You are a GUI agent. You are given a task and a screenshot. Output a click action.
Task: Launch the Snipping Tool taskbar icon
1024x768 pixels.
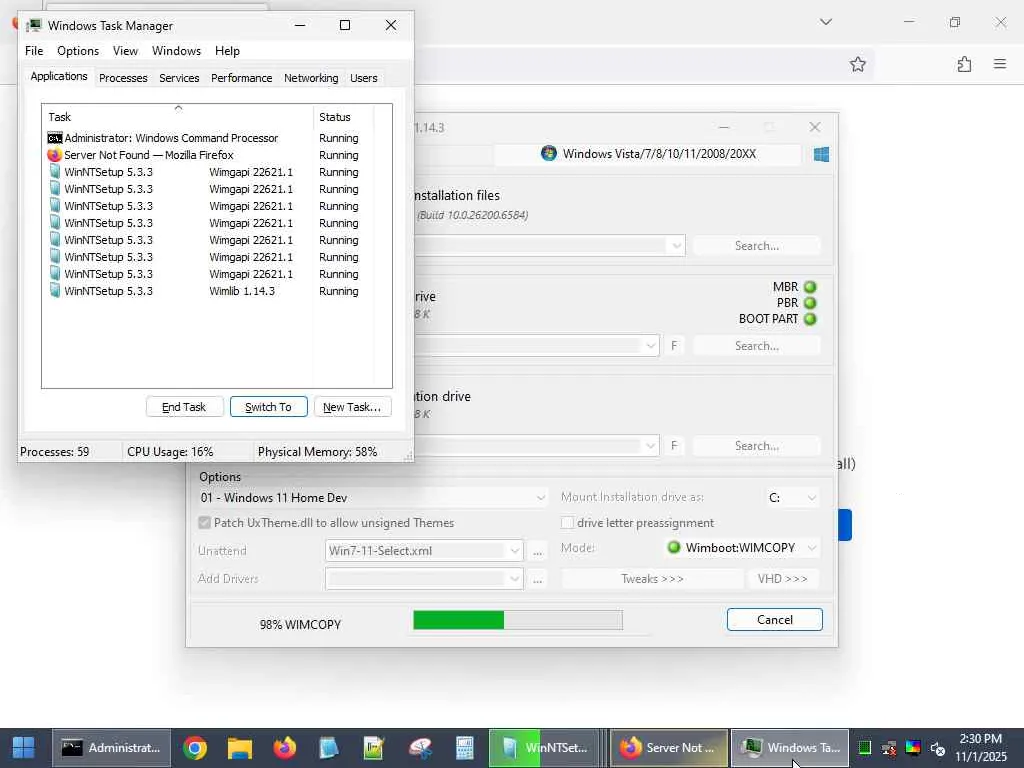click(420, 748)
